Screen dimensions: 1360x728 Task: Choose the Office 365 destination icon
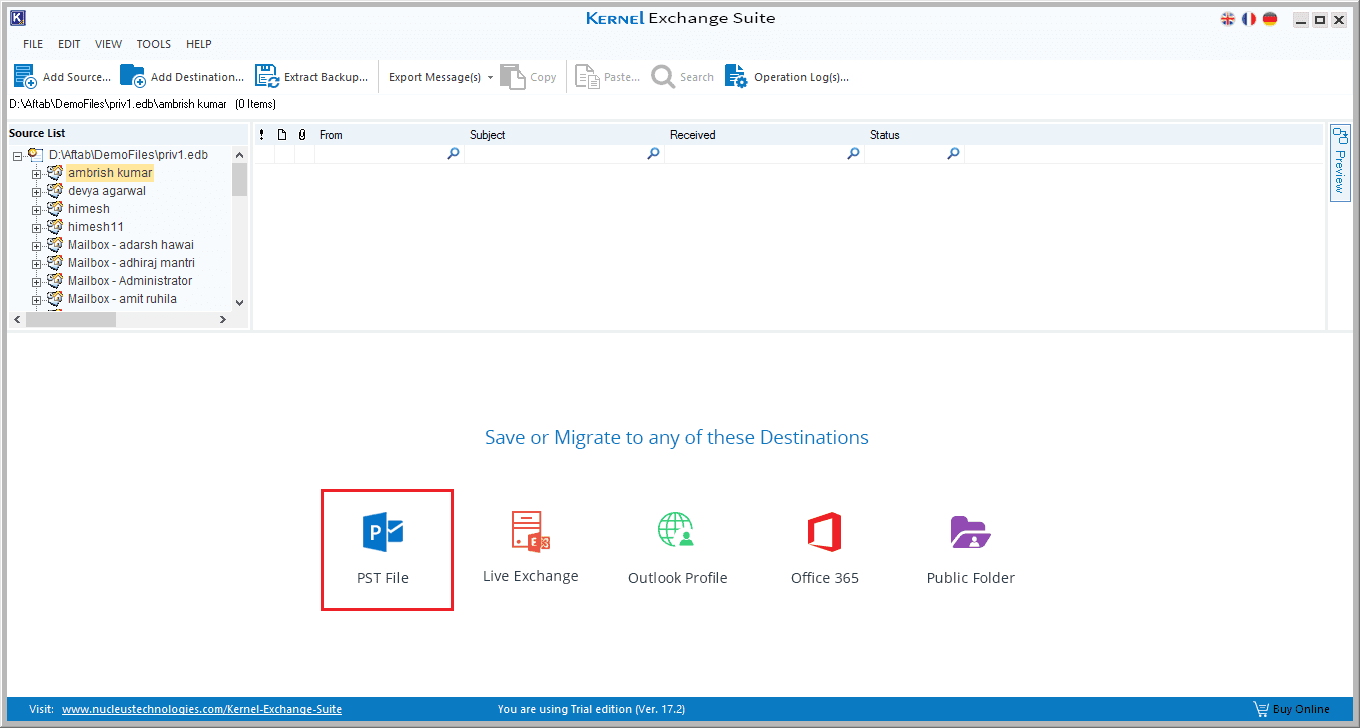(825, 532)
